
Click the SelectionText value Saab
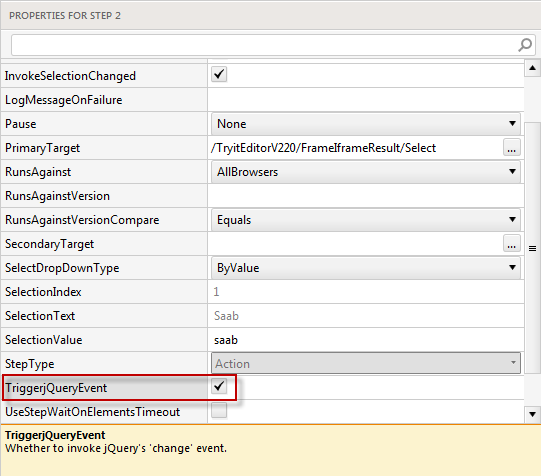pyautogui.click(x=226, y=316)
